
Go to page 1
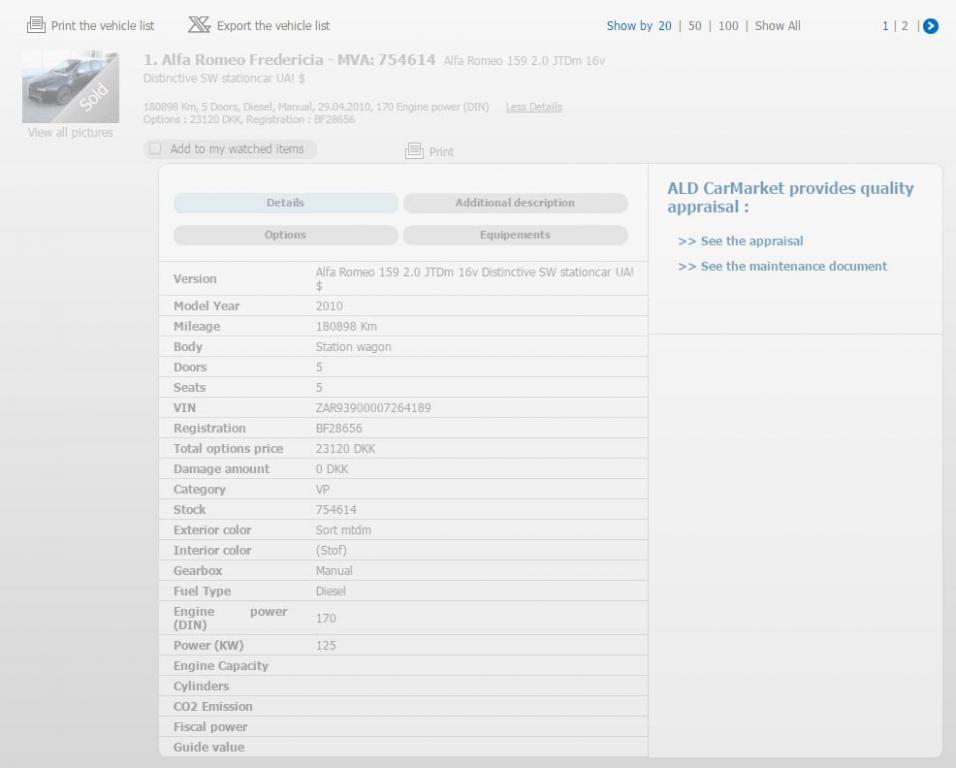tap(885, 26)
